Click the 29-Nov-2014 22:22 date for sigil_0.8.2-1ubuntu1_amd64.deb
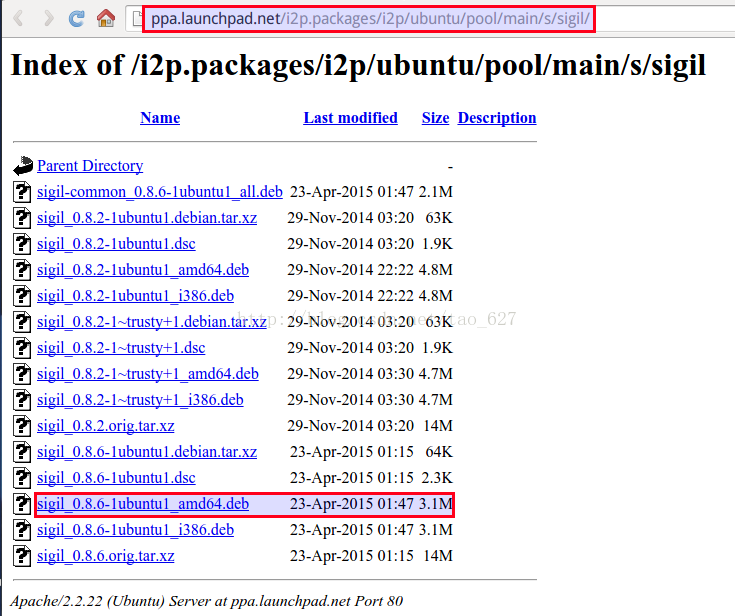Screen dimensions: 735x616 coord(351,270)
